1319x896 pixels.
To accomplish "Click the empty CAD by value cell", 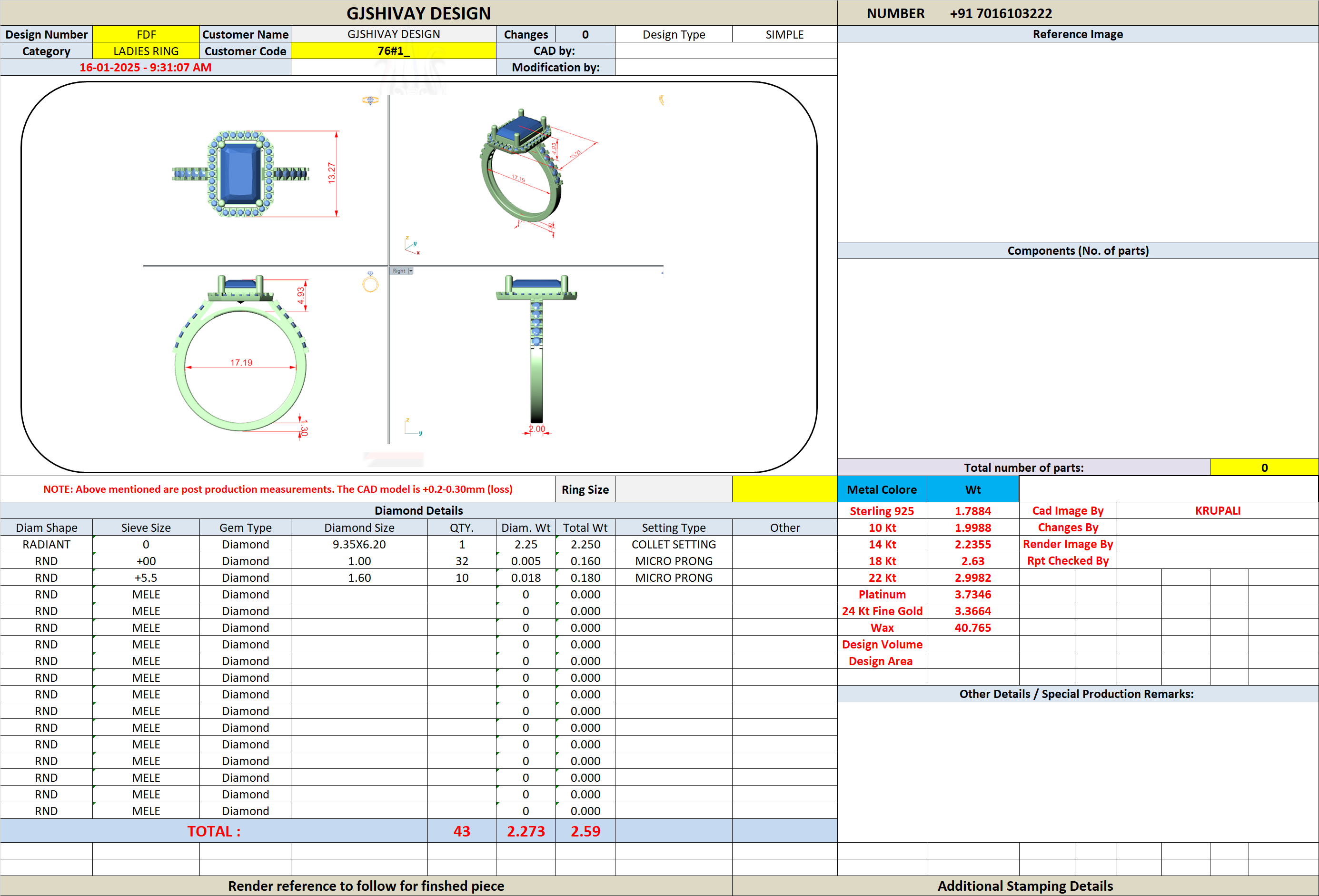I will tap(726, 51).
